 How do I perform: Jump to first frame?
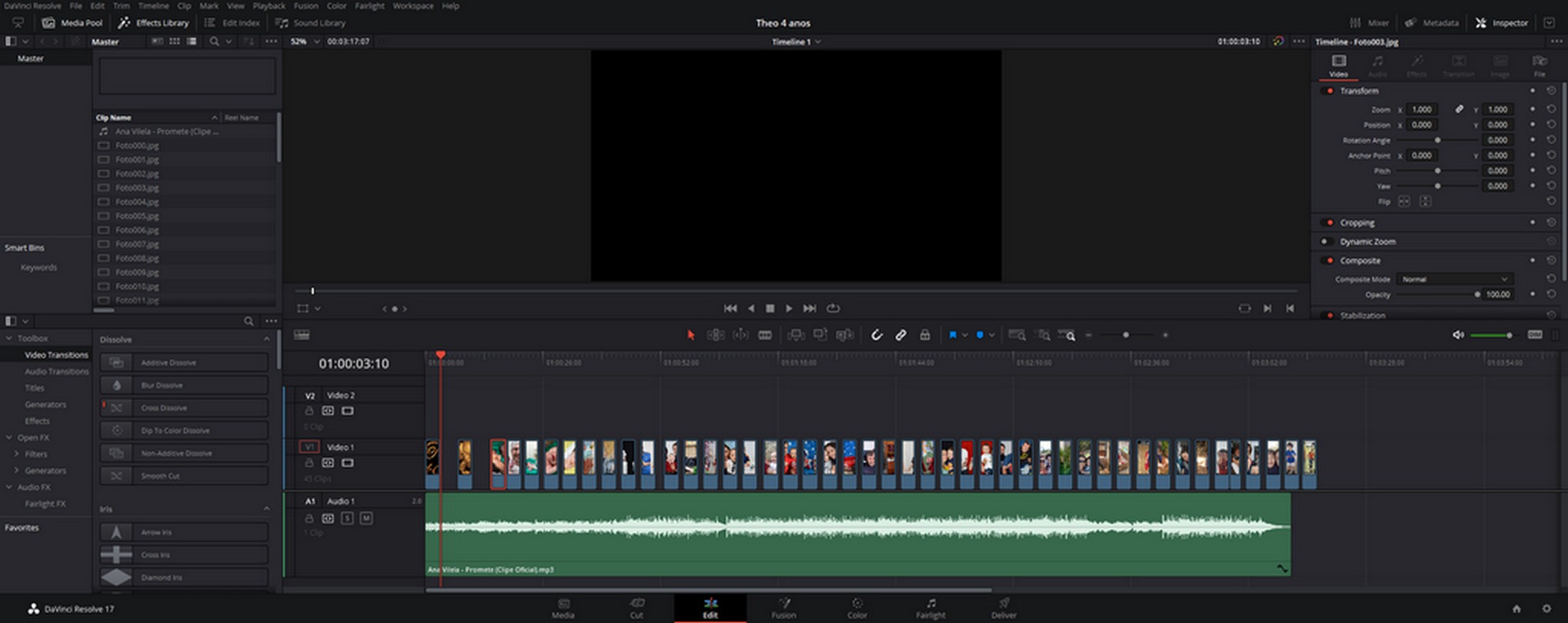[730, 308]
